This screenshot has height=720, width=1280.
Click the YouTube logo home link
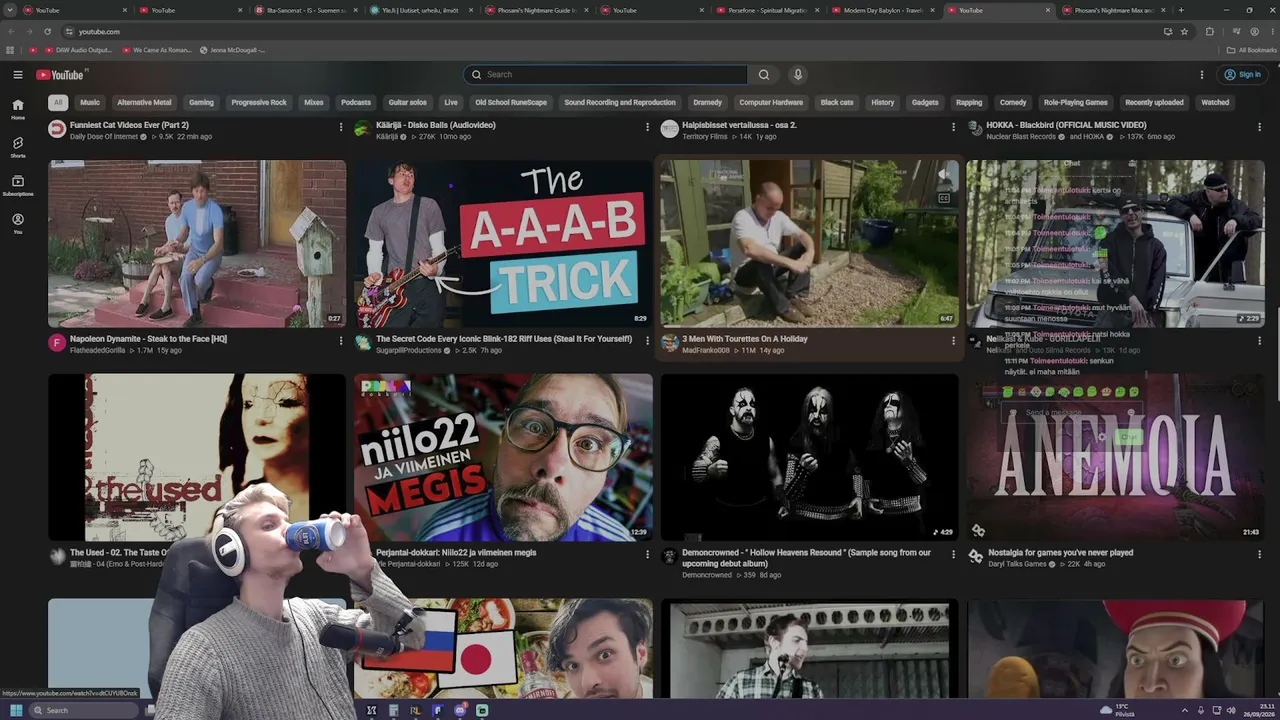tap(60, 74)
